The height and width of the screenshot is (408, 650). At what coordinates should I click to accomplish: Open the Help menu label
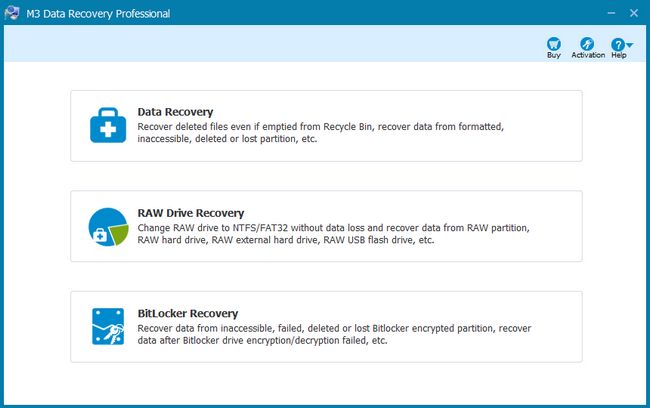click(x=618, y=56)
